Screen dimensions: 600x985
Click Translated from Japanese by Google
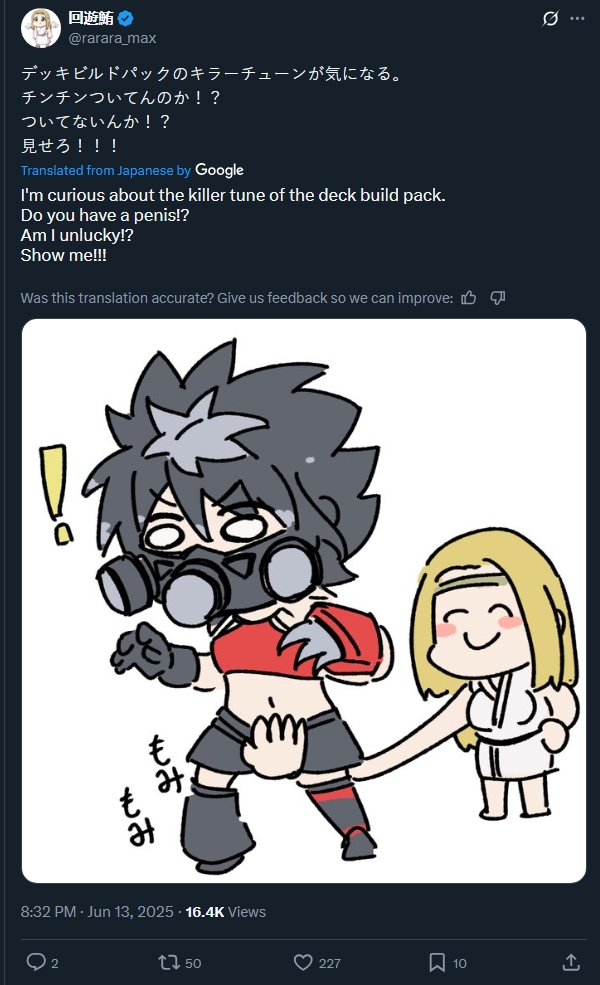(x=132, y=170)
